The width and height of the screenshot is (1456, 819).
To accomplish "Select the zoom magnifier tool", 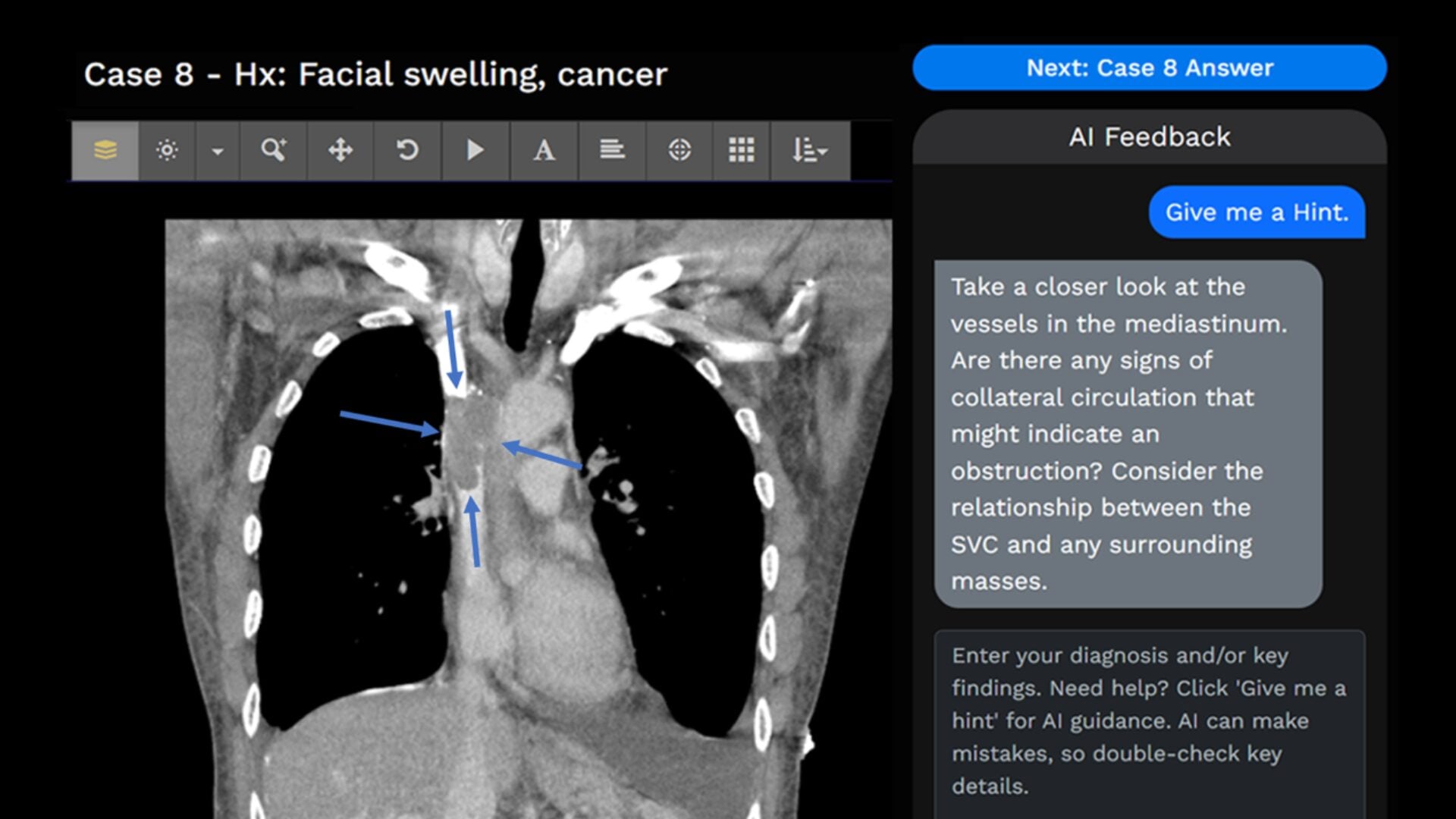I will click(x=274, y=150).
